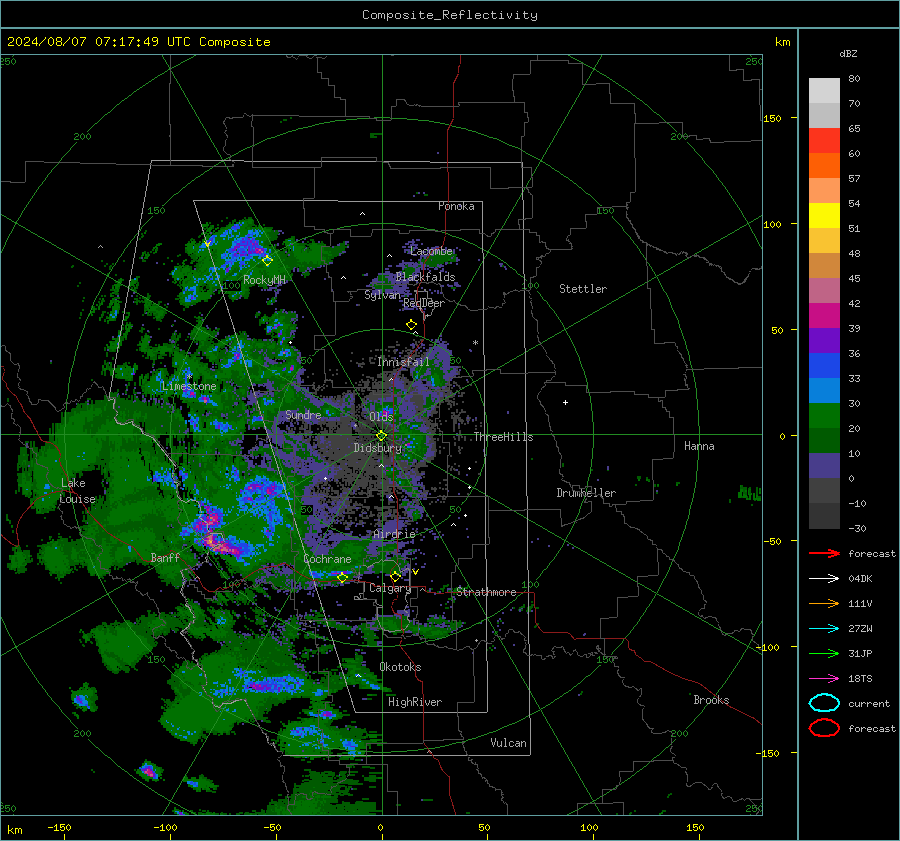
Task: Click the Composite_Reflectivity title text
Action: pos(450,15)
